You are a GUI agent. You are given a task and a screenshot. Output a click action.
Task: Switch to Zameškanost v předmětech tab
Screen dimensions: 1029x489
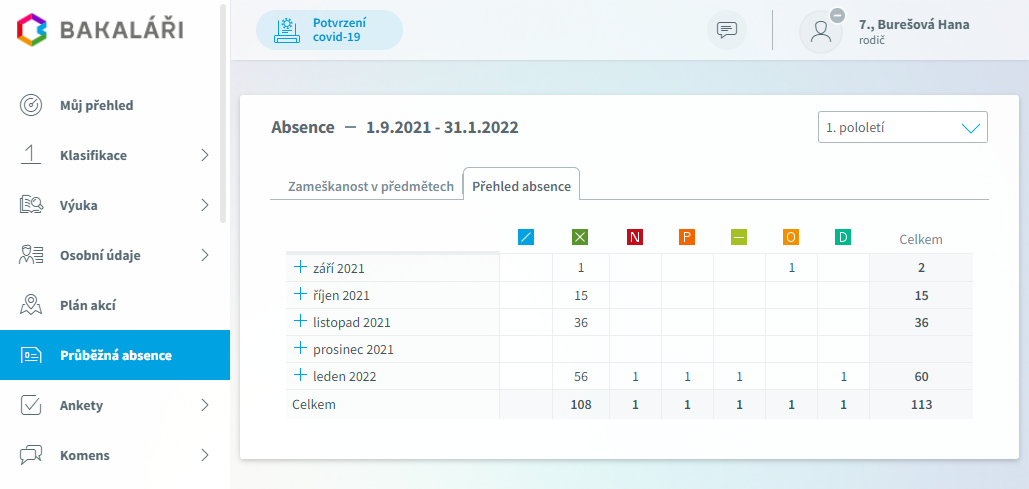[371, 186]
